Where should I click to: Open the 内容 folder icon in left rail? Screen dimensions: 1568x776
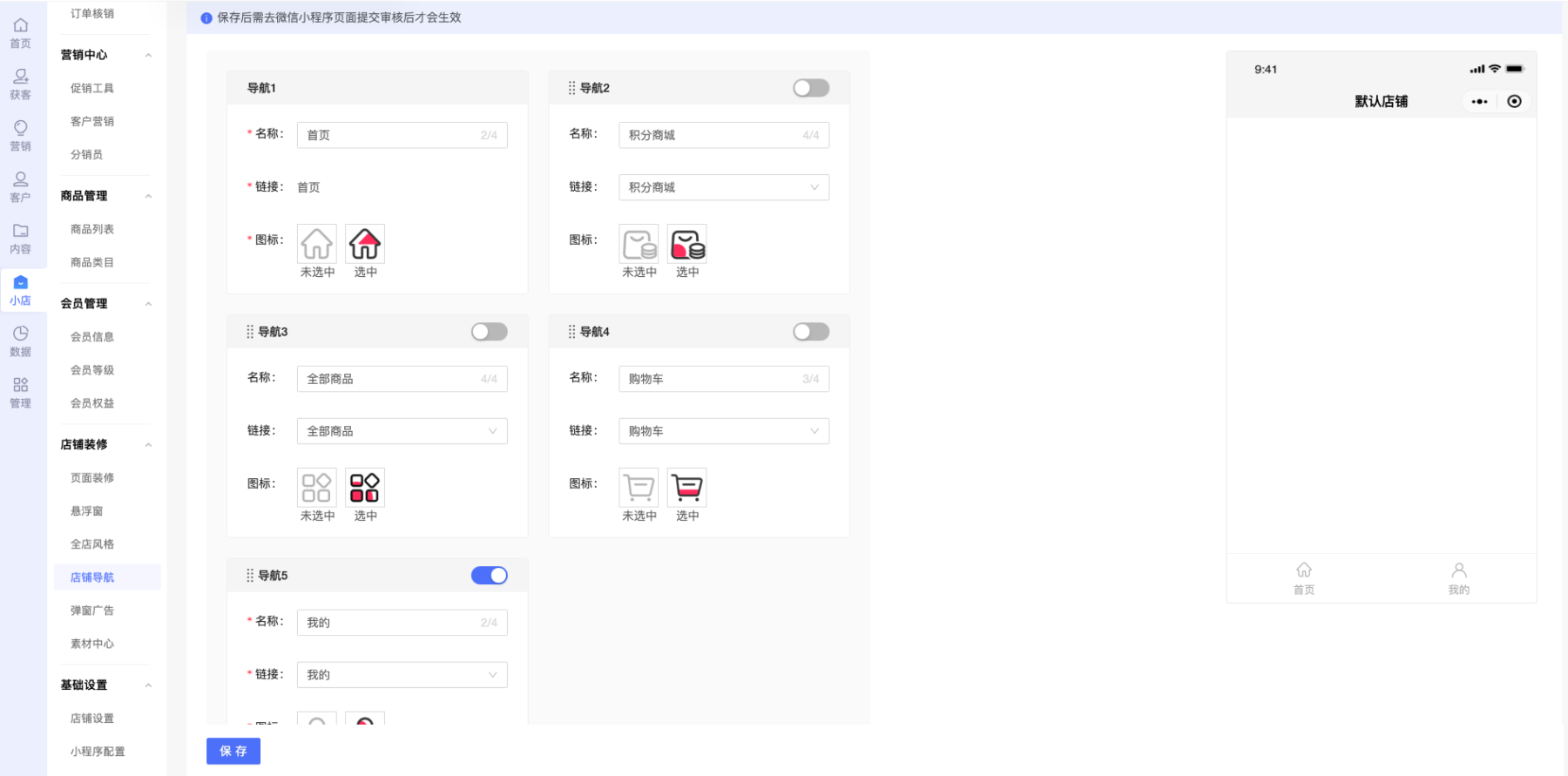(x=21, y=231)
